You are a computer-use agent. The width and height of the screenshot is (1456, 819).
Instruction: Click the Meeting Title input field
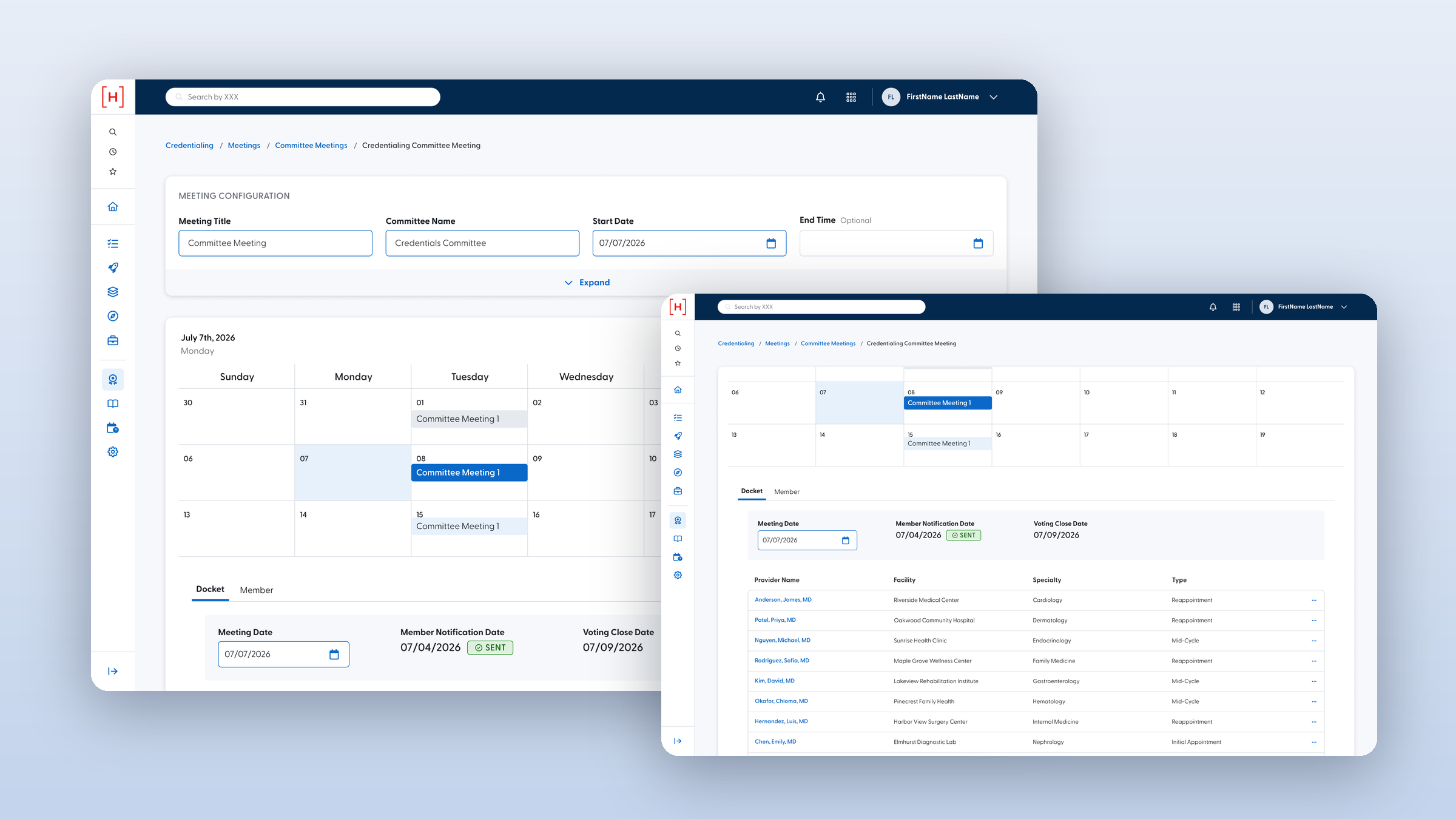pyautogui.click(x=275, y=243)
